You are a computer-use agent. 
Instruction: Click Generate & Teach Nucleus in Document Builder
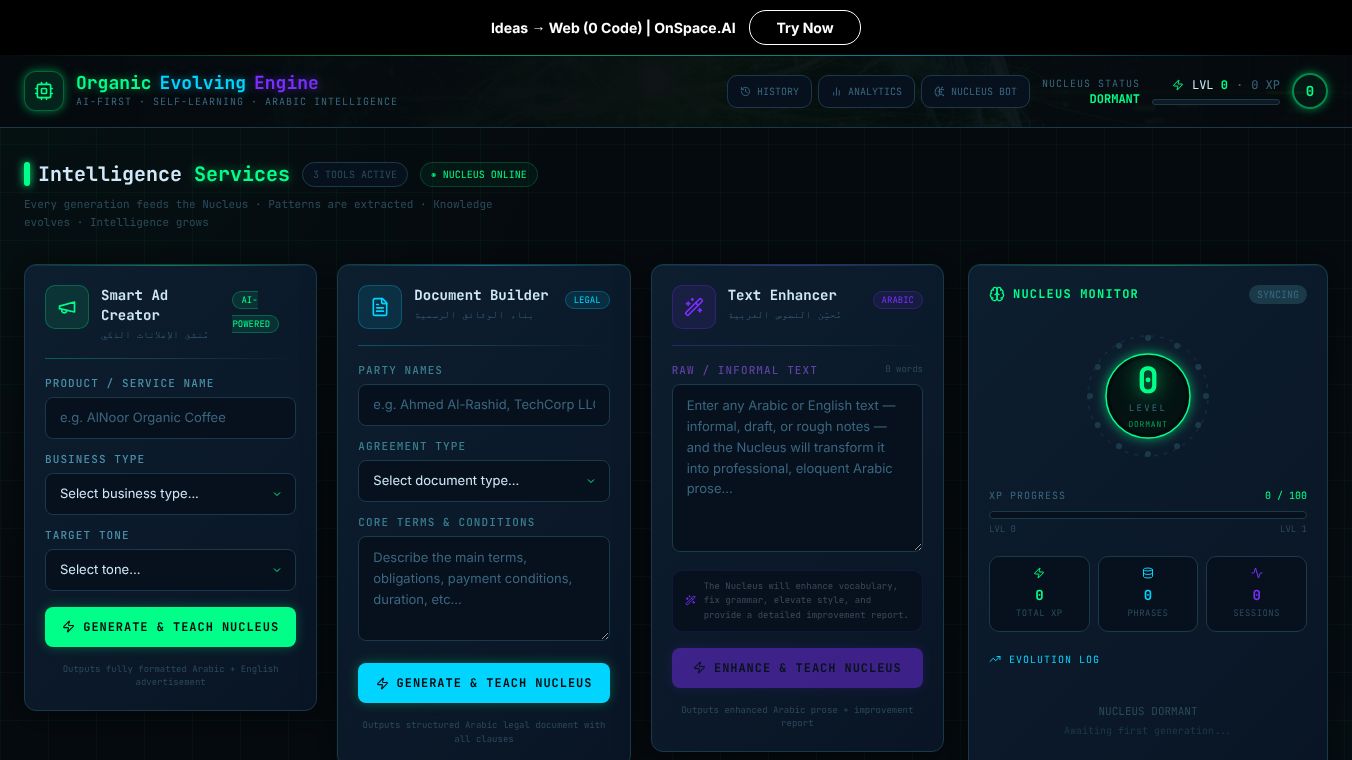point(484,683)
